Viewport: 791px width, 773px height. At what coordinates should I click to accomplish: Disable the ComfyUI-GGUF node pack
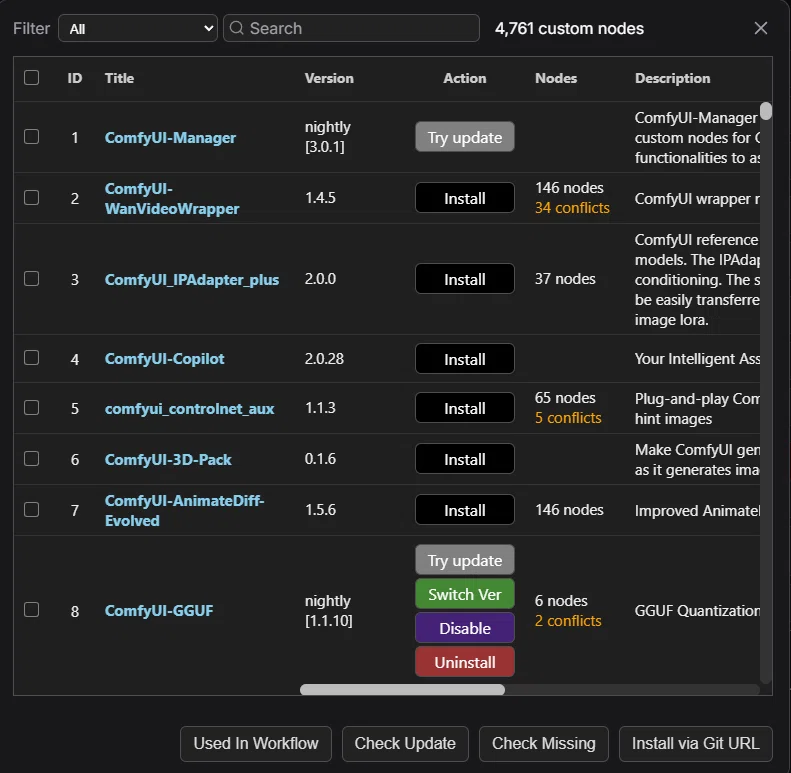click(465, 628)
